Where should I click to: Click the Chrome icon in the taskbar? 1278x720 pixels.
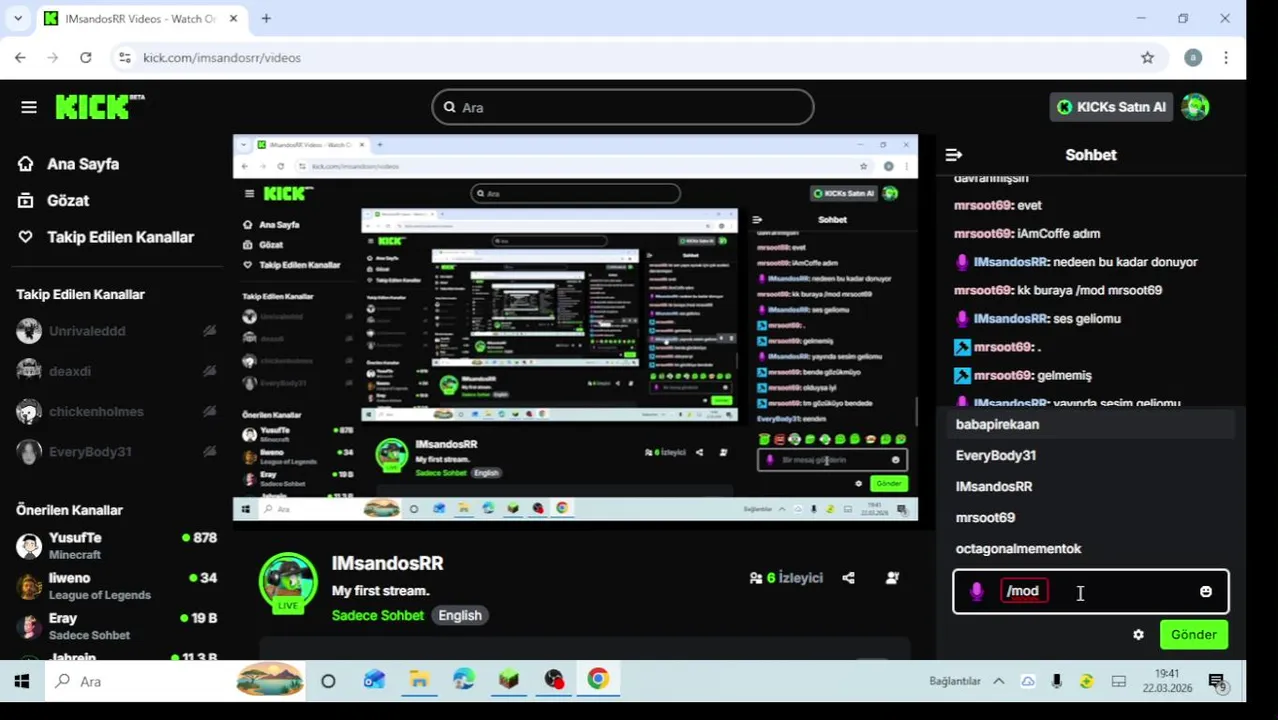click(598, 681)
